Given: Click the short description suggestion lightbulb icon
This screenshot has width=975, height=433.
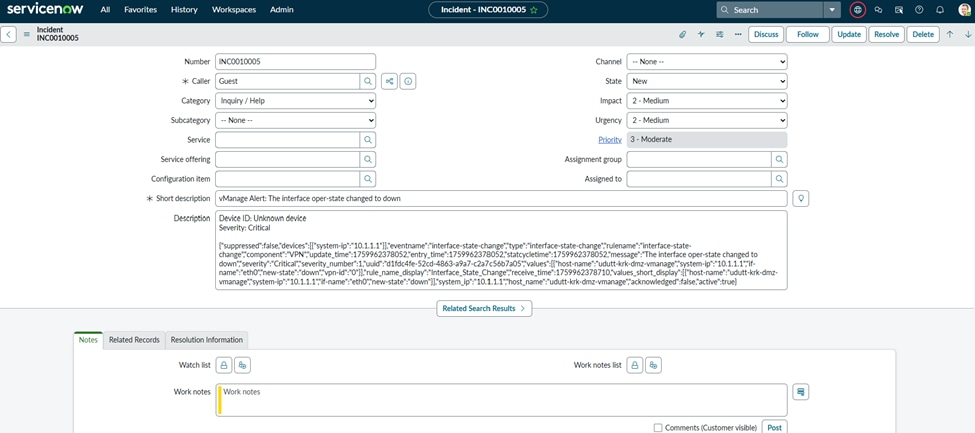Looking at the screenshot, I should pyautogui.click(x=801, y=198).
